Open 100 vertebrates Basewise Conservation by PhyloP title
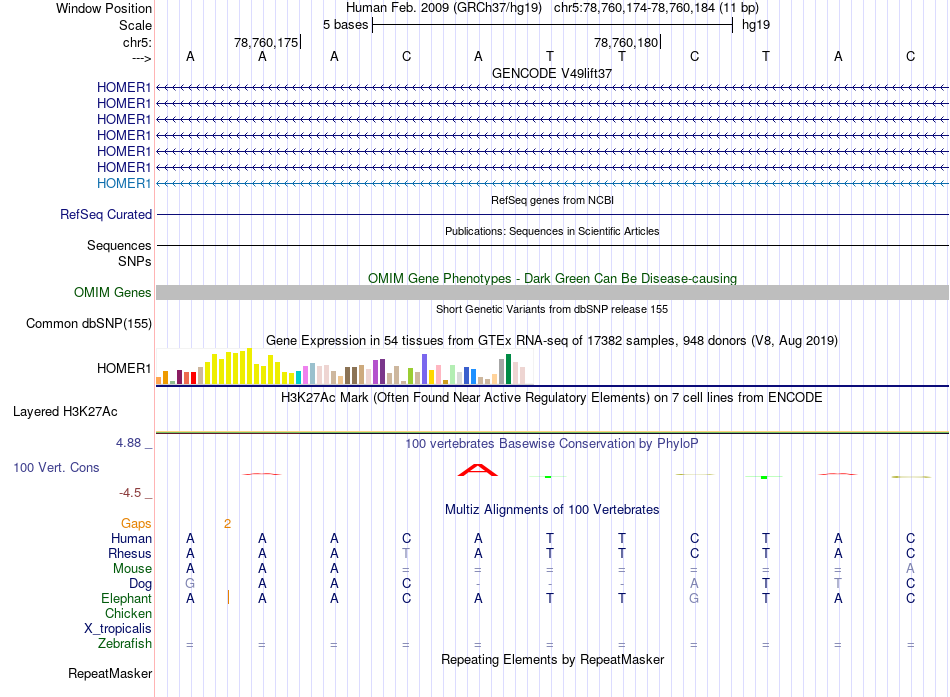This screenshot has height=697, width=950. point(551,444)
